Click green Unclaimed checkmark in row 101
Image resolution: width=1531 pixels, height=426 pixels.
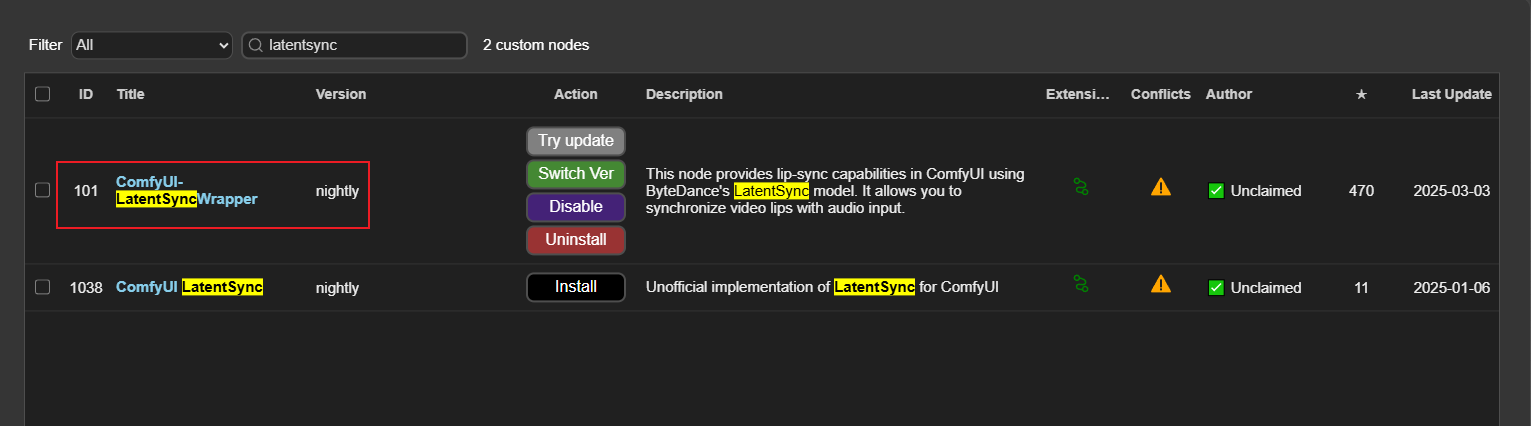(1216, 191)
